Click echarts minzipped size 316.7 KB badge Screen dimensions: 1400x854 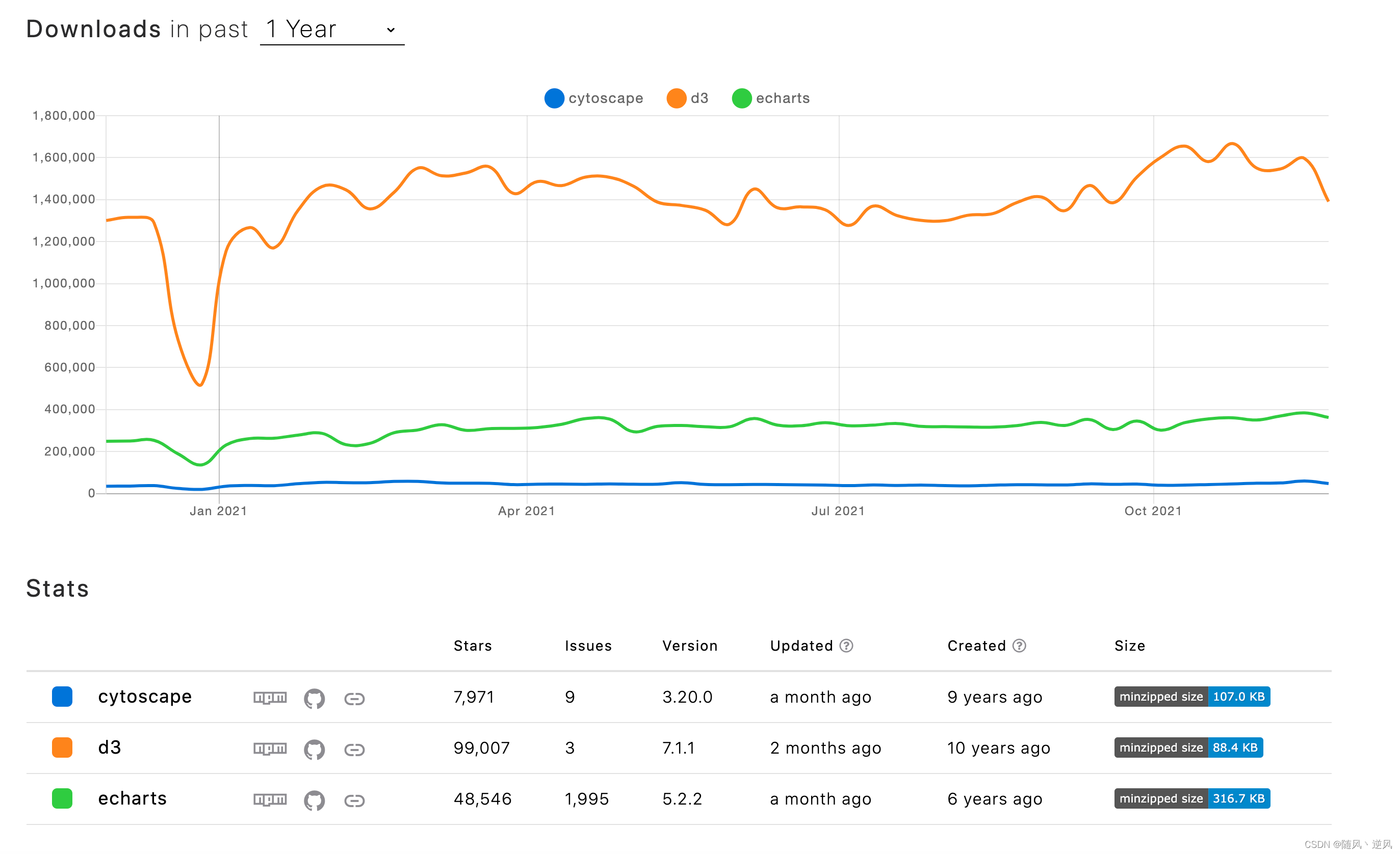click(x=1191, y=798)
